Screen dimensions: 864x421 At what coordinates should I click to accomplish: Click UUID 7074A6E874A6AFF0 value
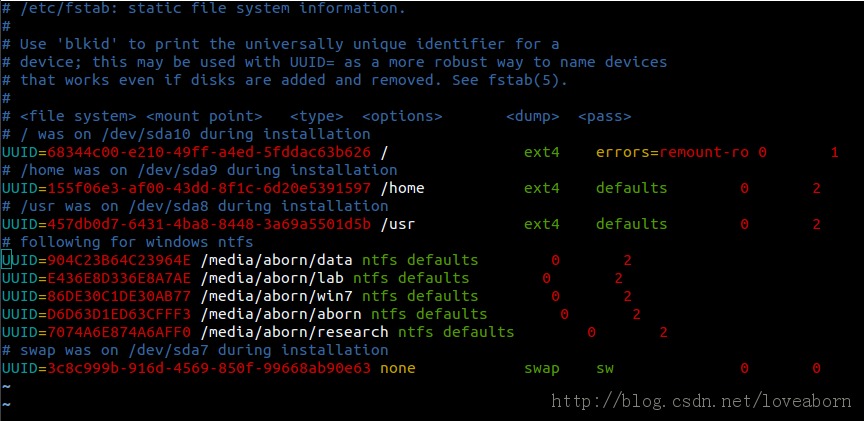point(119,332)
